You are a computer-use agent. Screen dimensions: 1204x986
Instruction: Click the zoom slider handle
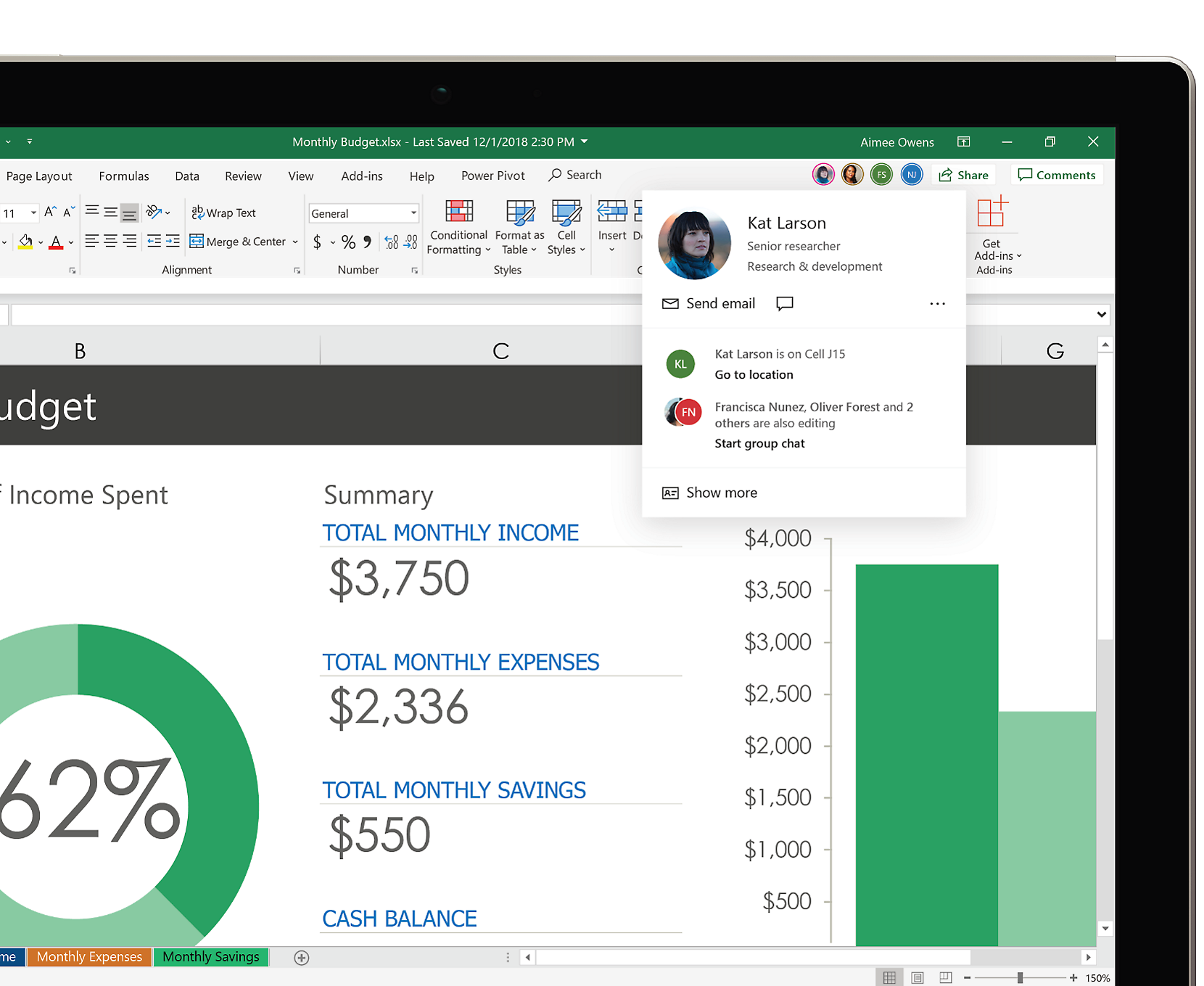(x=1020, y=978)
